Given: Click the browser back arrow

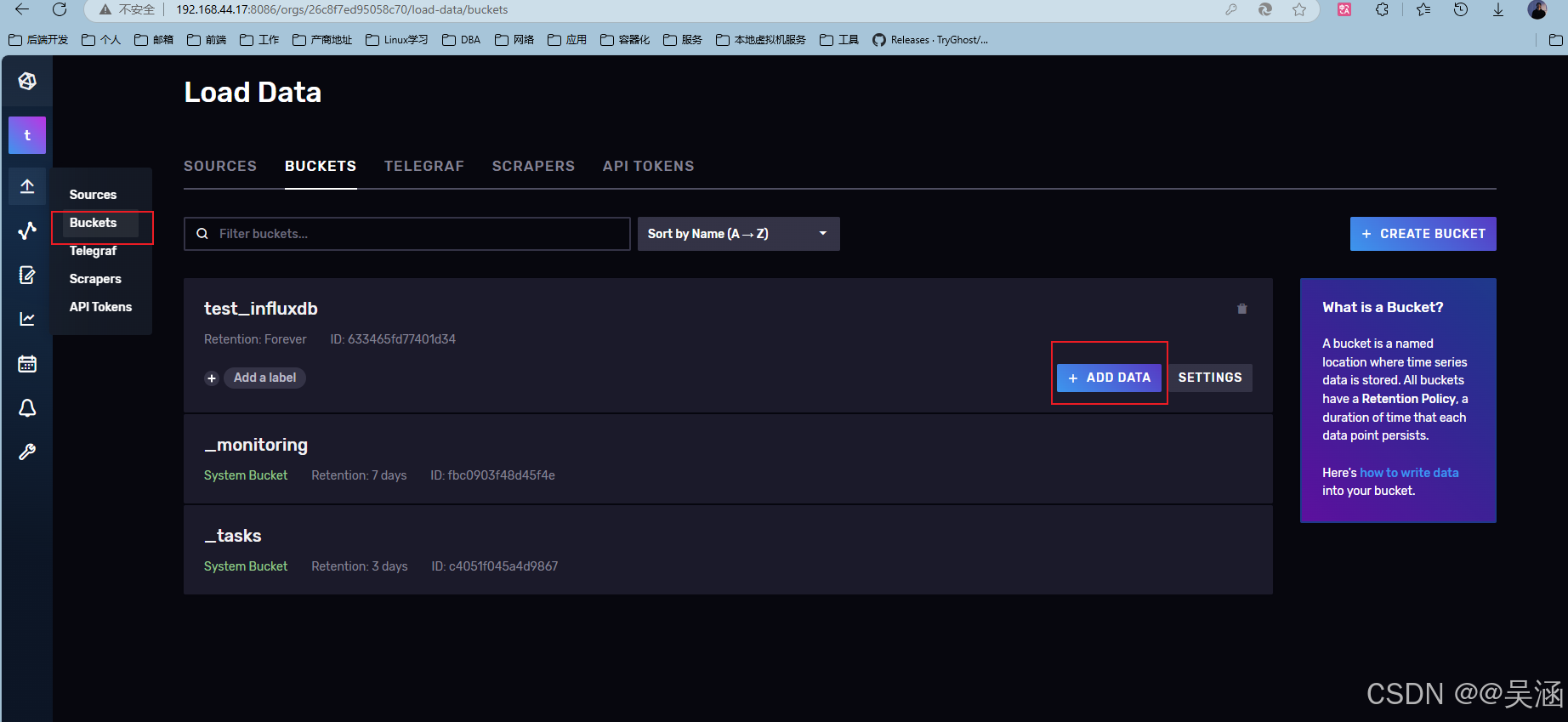Looking at the screenshot, I should click(x=22, y=9).
